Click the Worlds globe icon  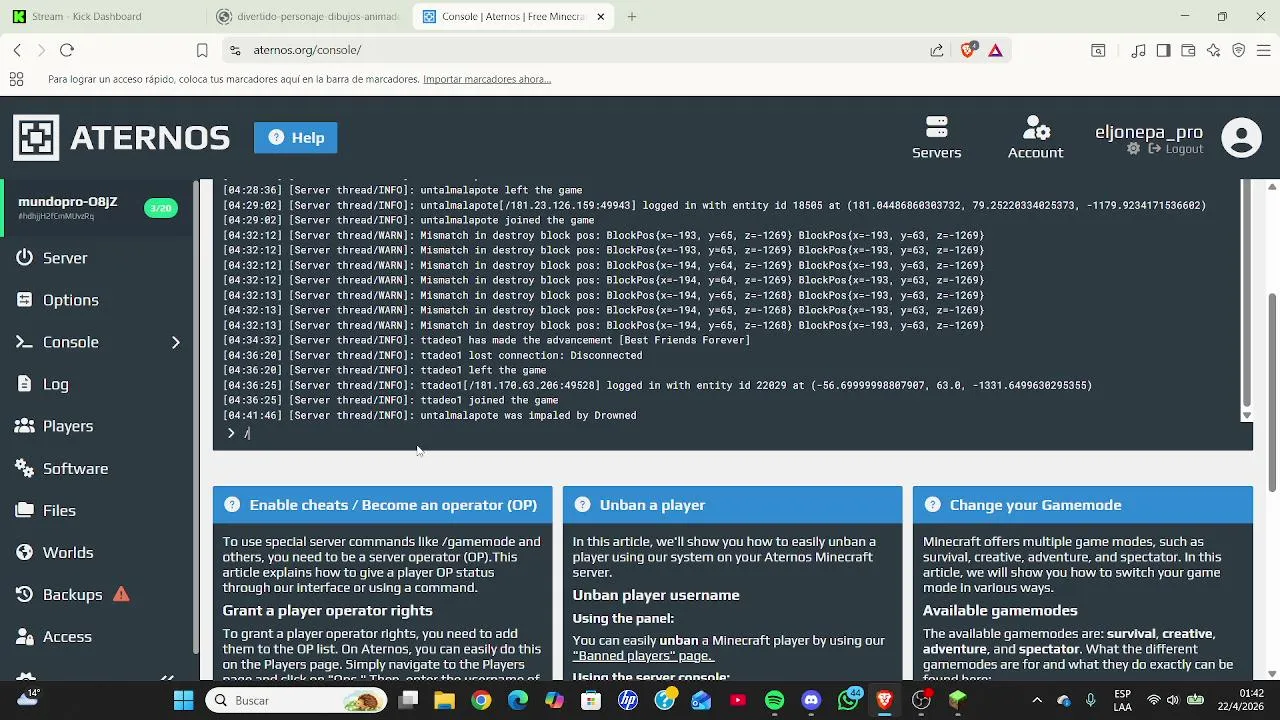24,552
